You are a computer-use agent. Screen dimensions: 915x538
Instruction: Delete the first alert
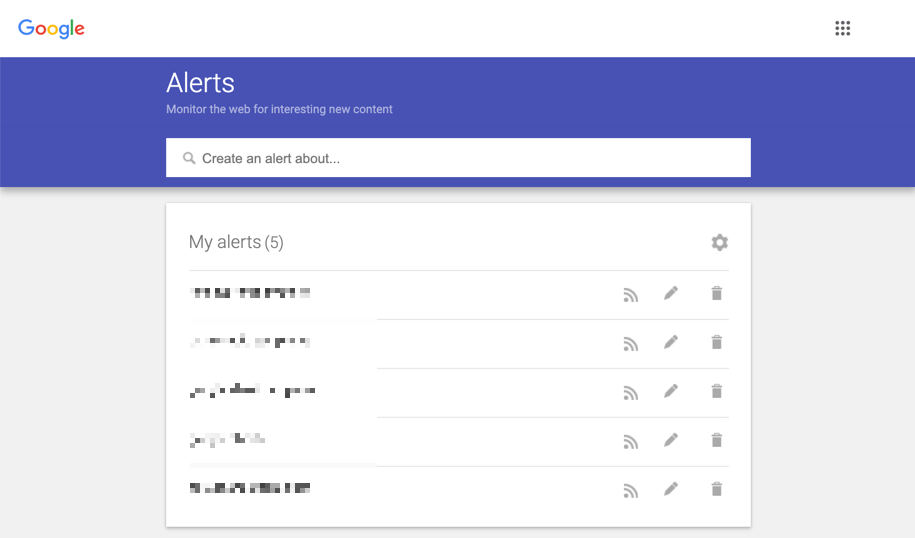click(x=716, y=293)
